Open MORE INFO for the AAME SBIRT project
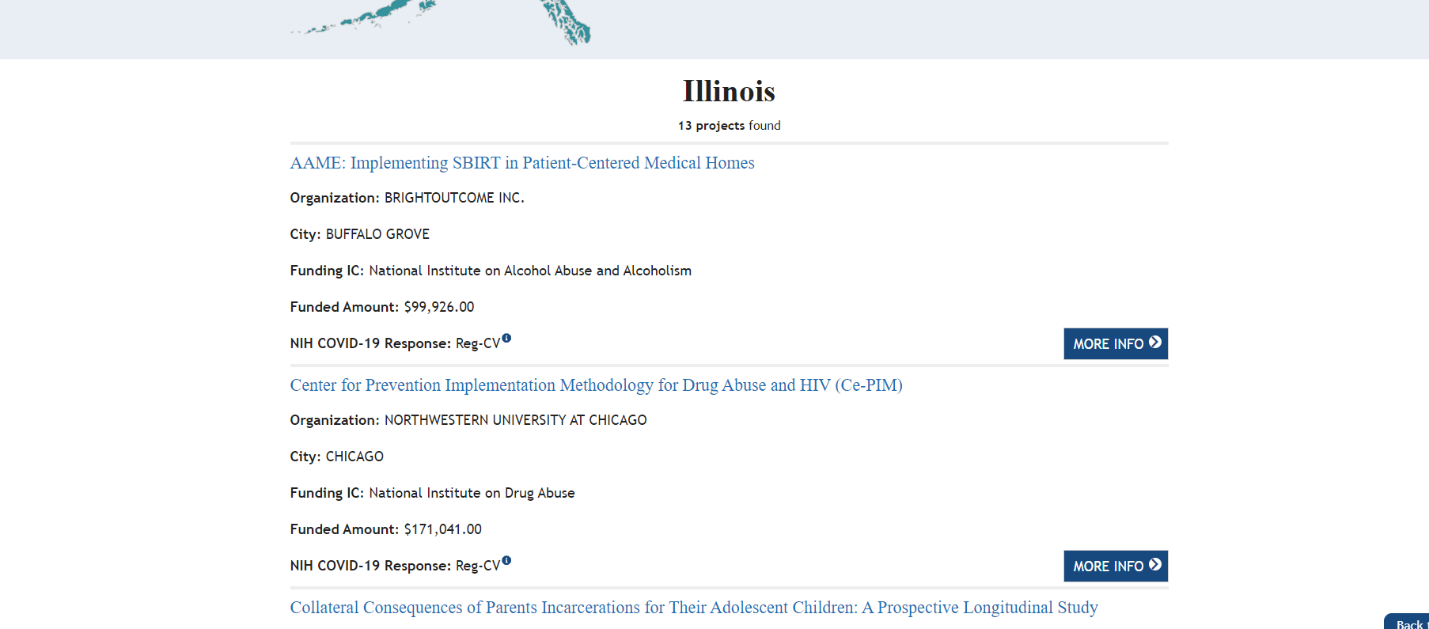This screenshot has width=1429, height=629. point(1115,343)
